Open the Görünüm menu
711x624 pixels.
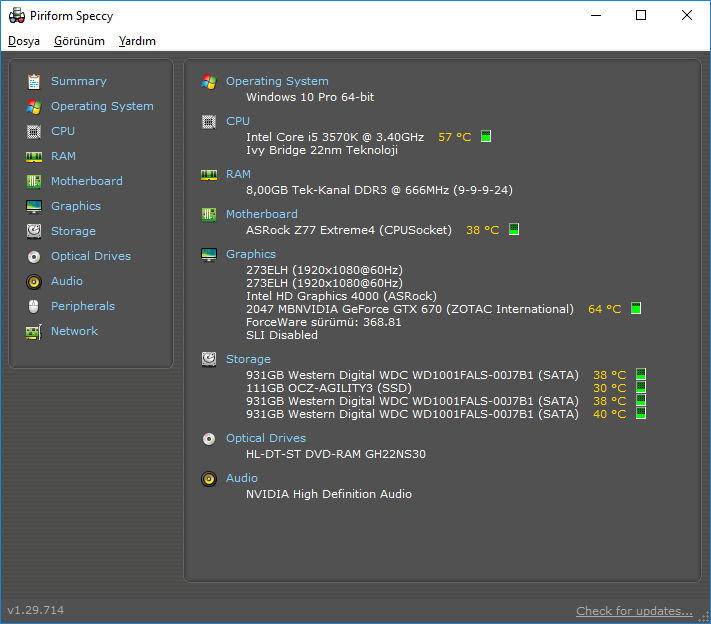pyautogui.click(x=79, y=41)
